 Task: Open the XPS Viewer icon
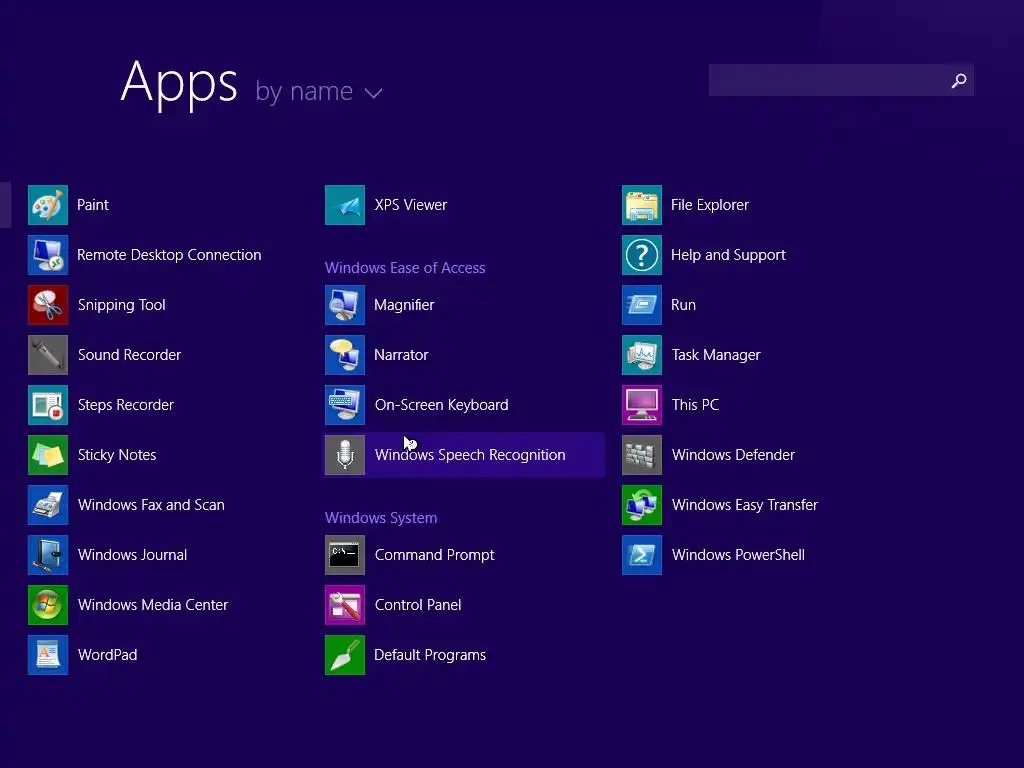345,205
